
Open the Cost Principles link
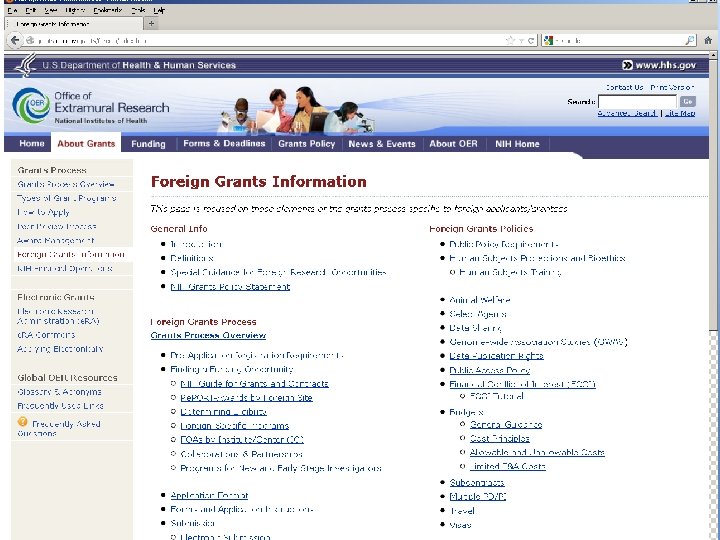pos(500,439)
